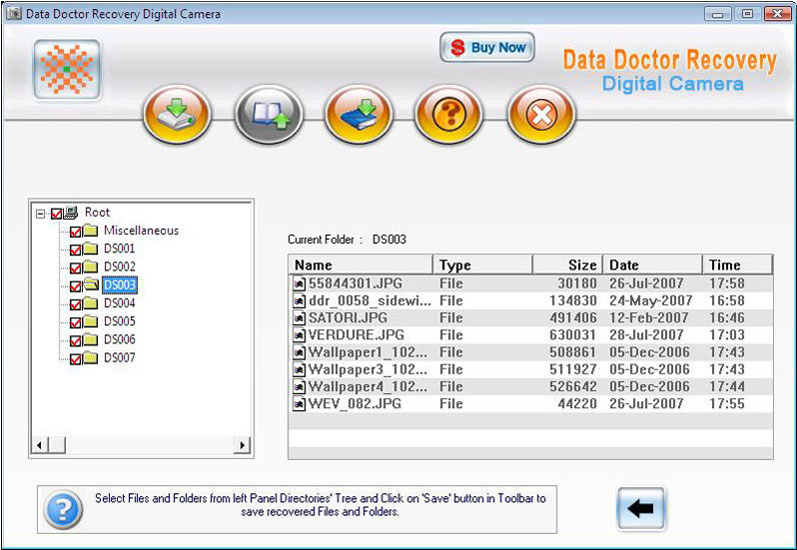Sort by Name column header
Screen dimensions: 797x550
tap(360, 265)
